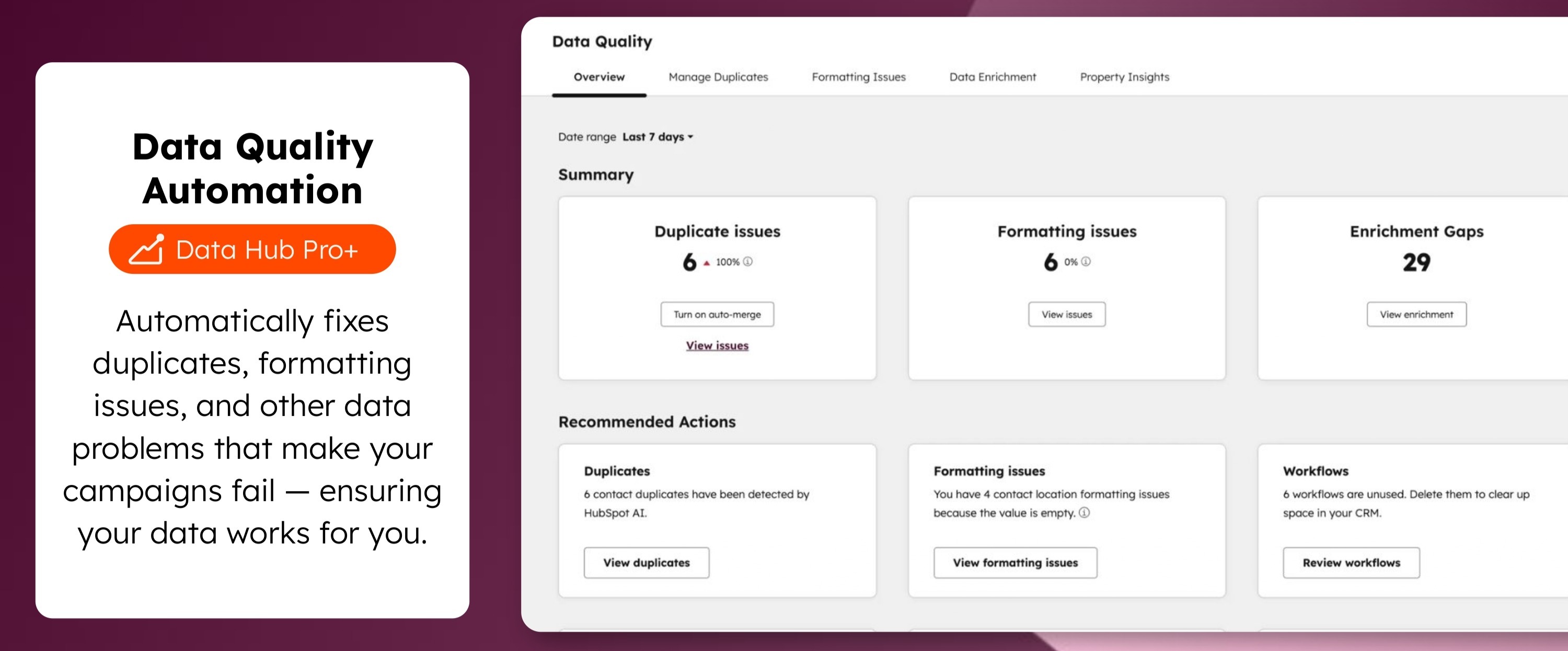
Task: Click info icon after 'value is empty'
Action: pos(1084,512)
